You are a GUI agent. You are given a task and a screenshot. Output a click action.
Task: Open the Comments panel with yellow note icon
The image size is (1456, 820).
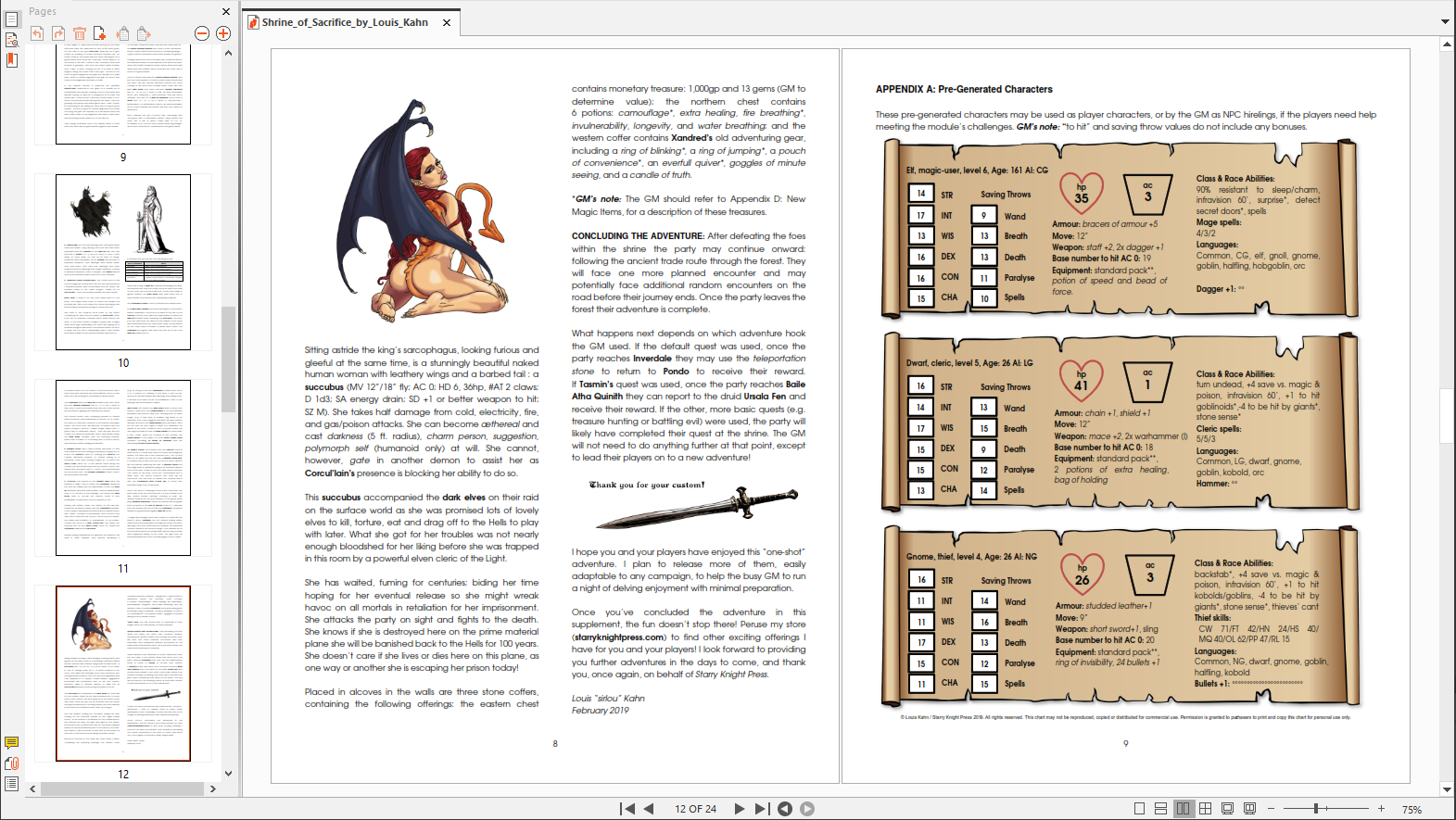(x=12, y=743)
